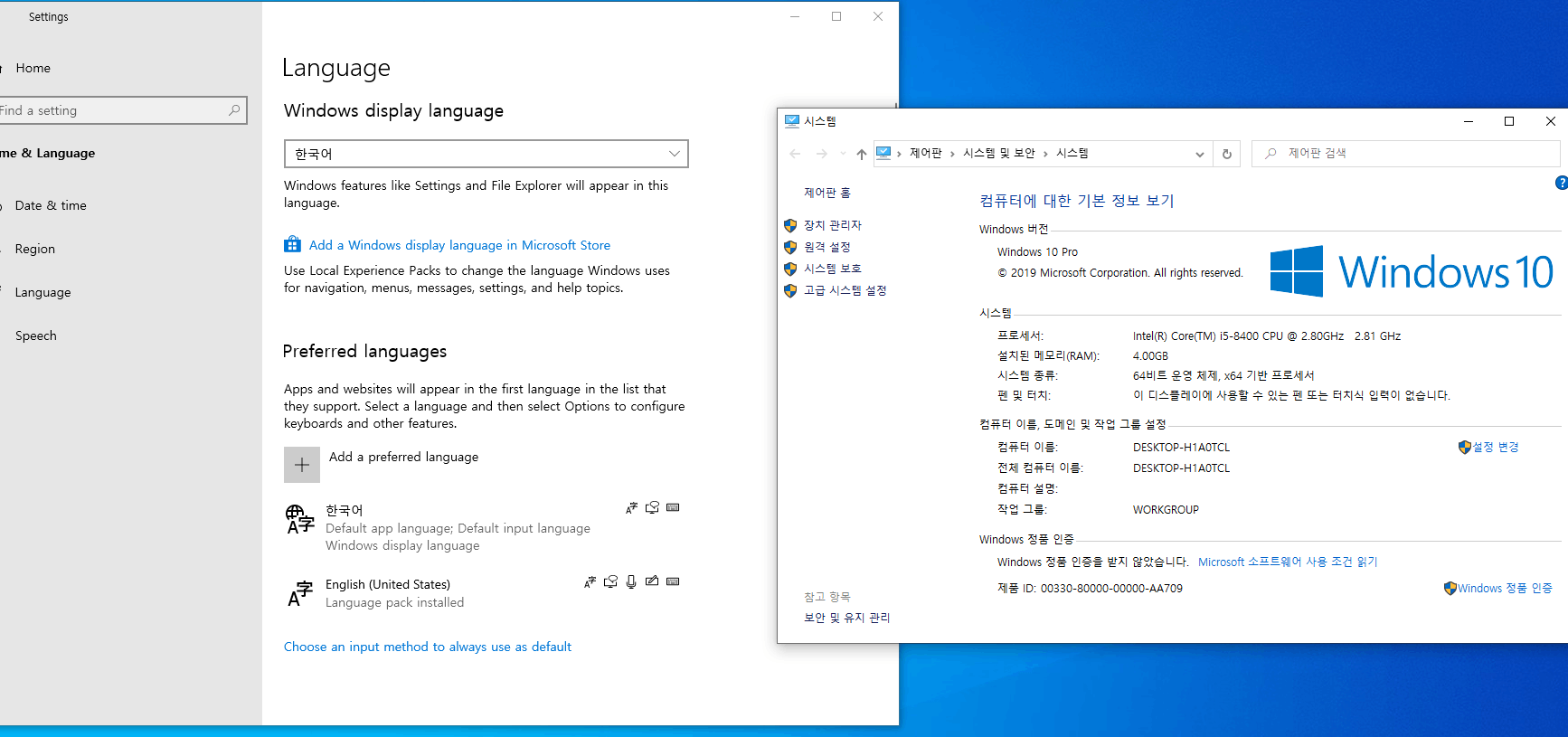1568x737 pixels.
Task: Open Choose an input method to always use as default
Action: (x=428, y=647)
